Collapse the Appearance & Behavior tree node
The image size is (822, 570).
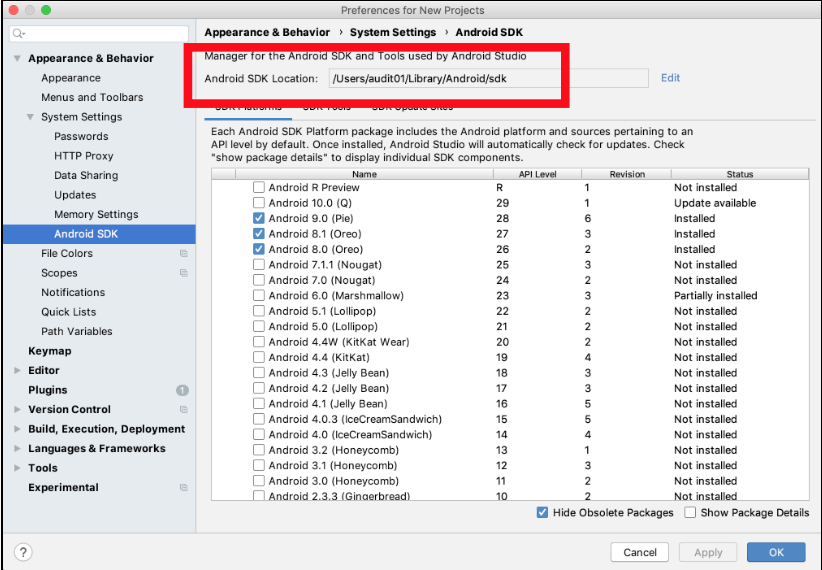click(x=17, y=58)
